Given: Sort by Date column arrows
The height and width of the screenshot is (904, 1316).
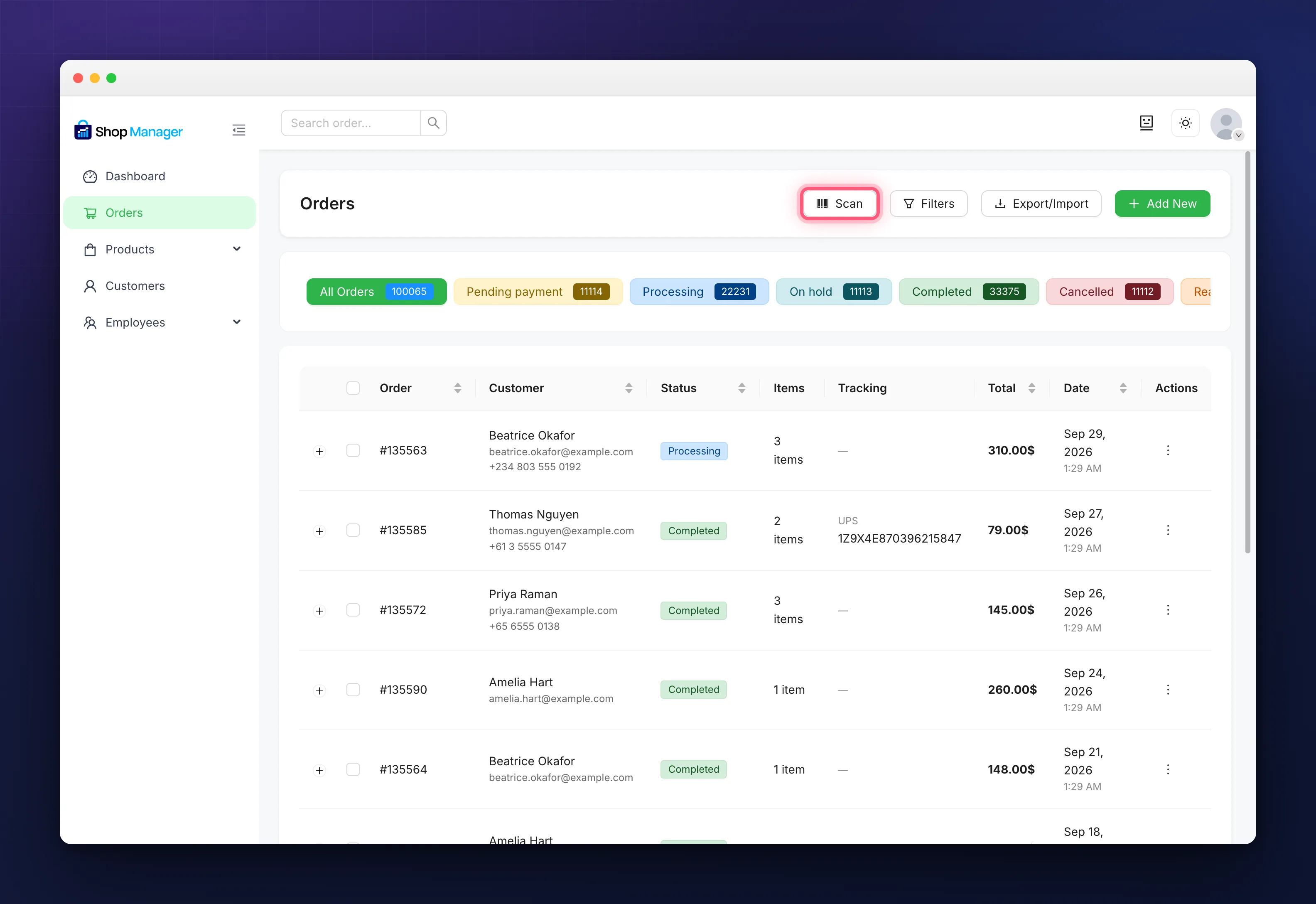Looking at the screenshot, I should click(1123, 388).
